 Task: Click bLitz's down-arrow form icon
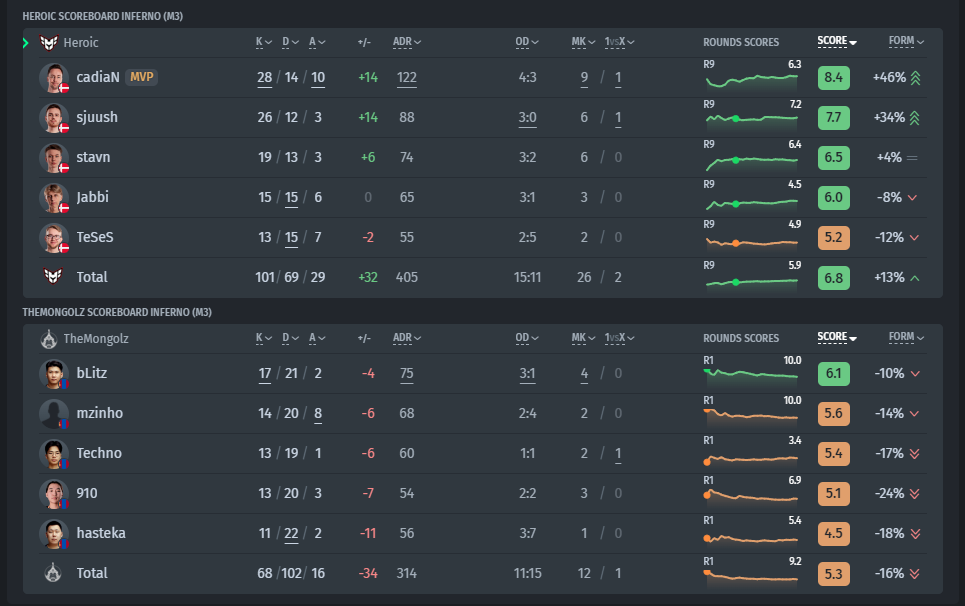point(915,374)
